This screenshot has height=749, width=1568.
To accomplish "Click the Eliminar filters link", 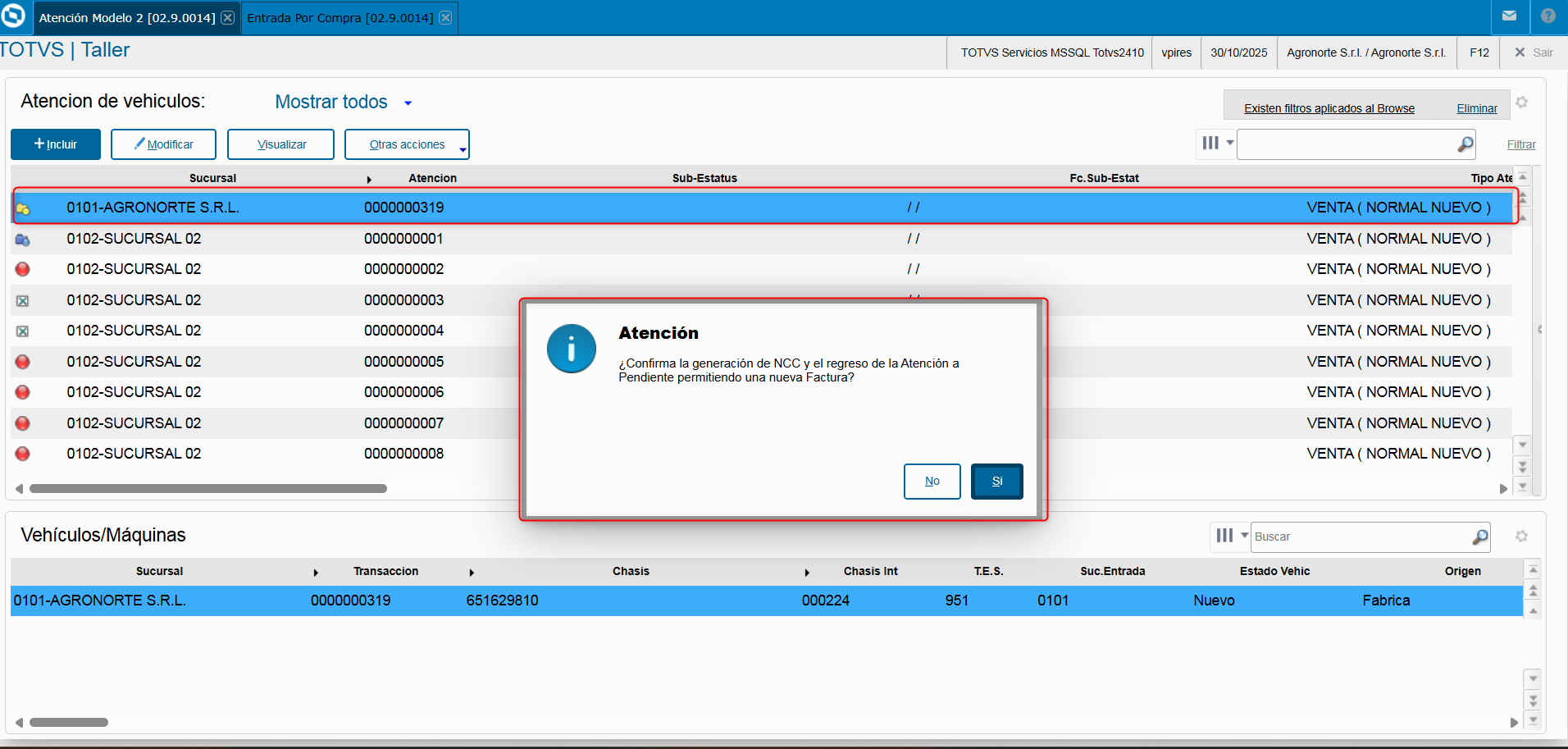I will point(1477,108).
